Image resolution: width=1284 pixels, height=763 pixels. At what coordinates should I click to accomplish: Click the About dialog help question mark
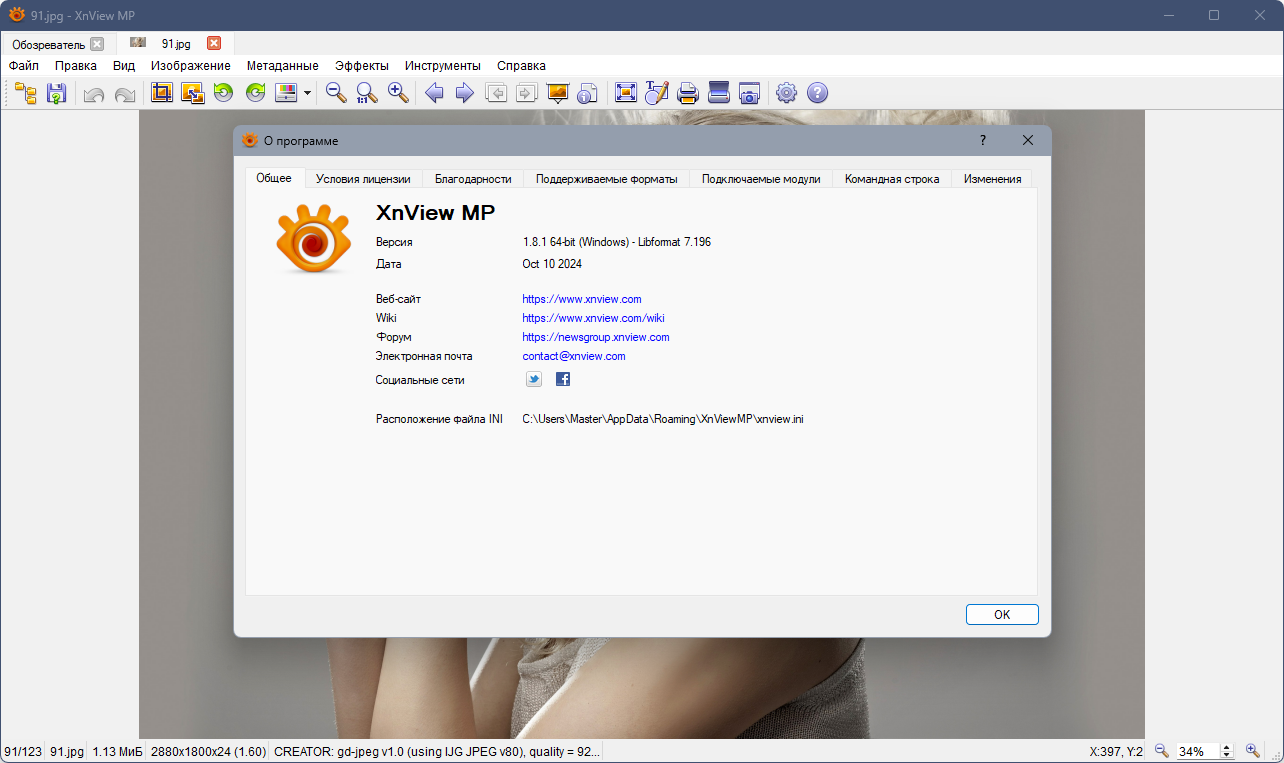coord(983,141)
